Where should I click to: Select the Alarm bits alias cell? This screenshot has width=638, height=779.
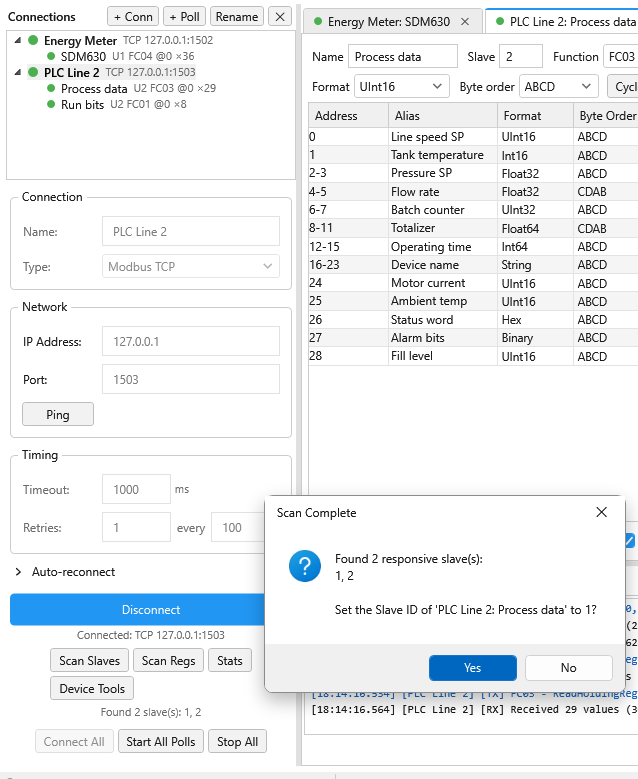coord(443,338)
